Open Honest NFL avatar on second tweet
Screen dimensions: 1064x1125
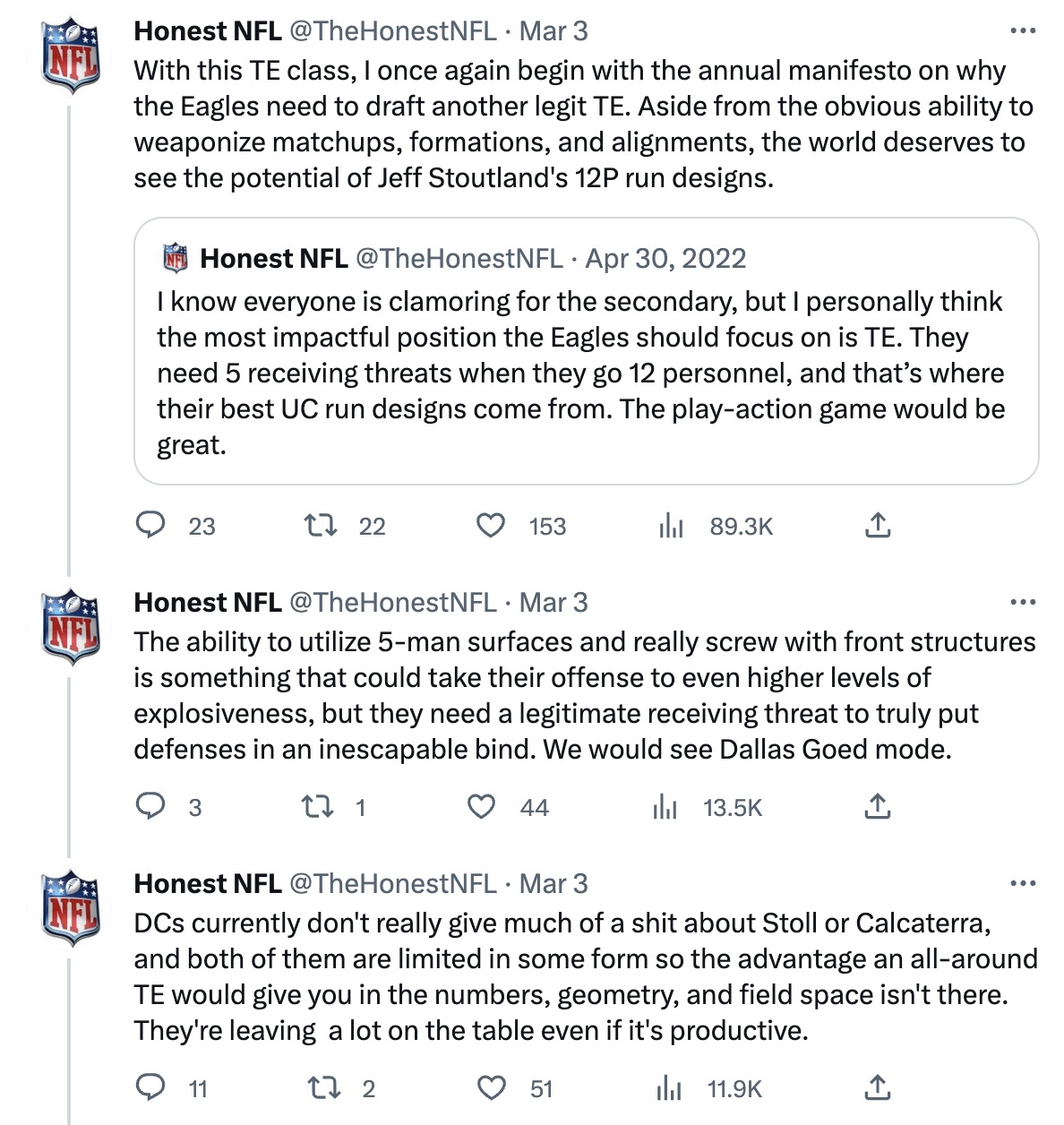pos(72,626)
